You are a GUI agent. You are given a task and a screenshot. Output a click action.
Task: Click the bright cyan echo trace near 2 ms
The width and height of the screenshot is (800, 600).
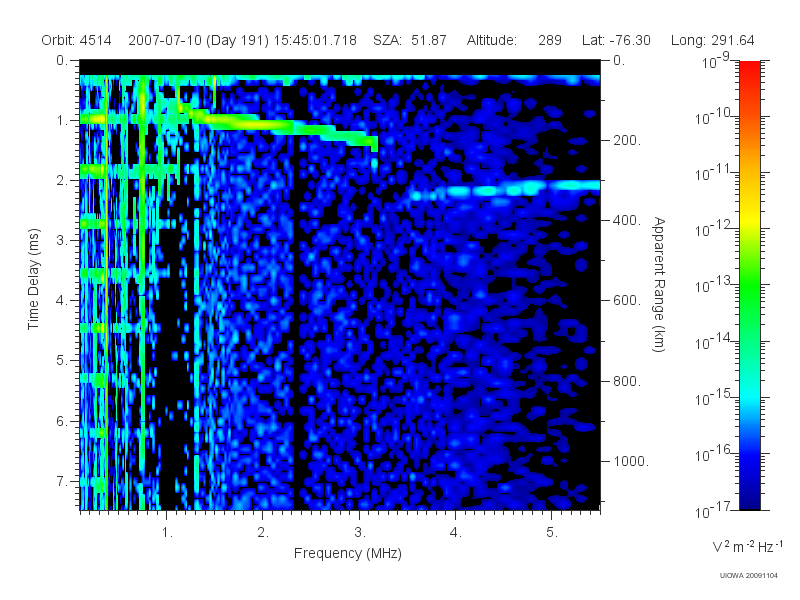coord(504,189)
